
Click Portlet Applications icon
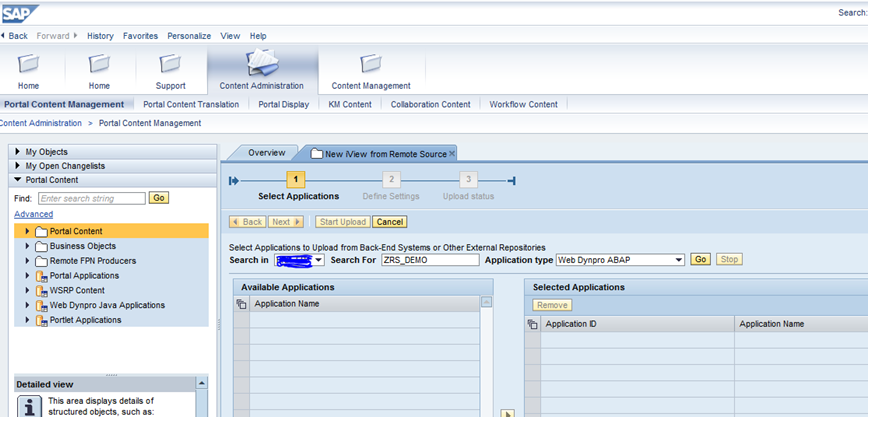click(x=41, y=321)
